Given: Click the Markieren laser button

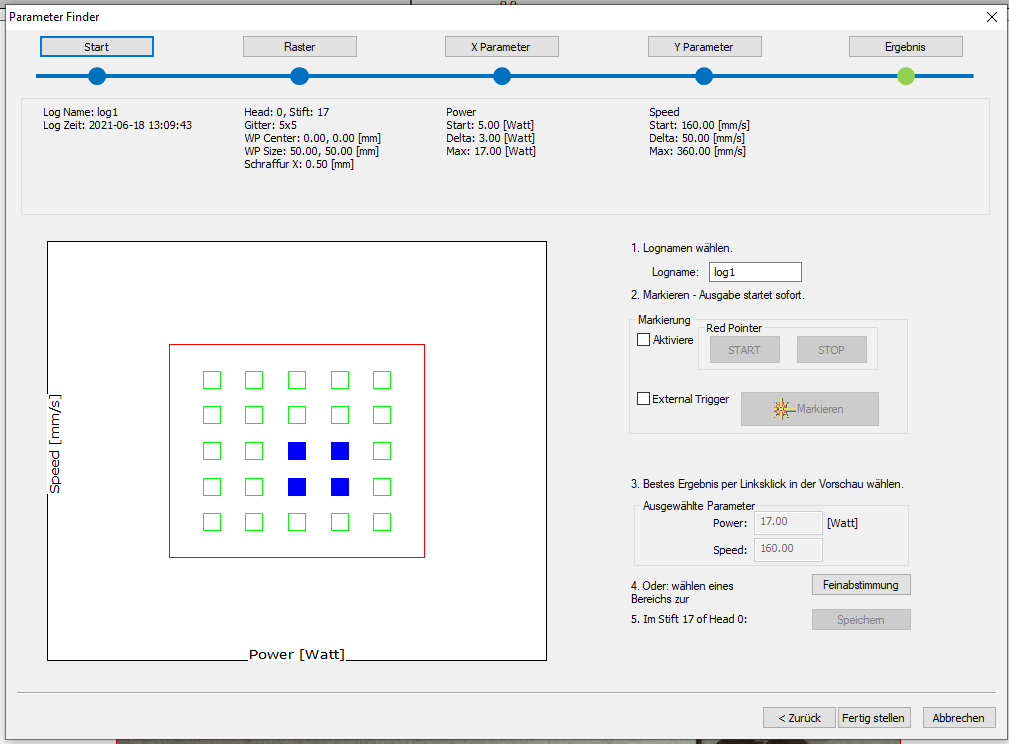Looking at the screenshot, I should pyautogui.click(x=810, y=409).
